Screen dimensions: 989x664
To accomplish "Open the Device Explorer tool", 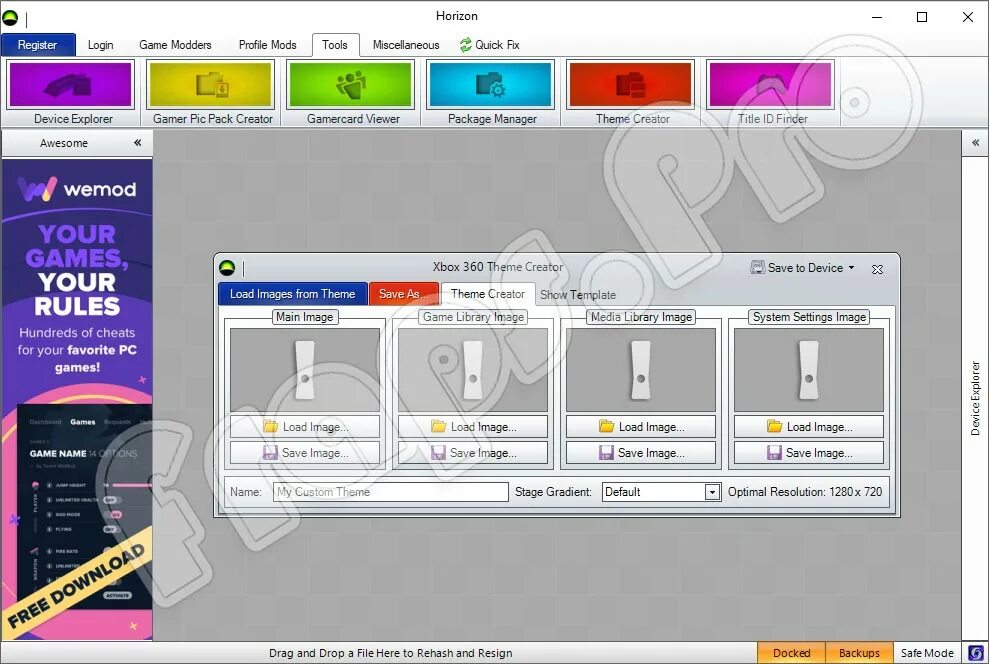I will click(71, 93).
